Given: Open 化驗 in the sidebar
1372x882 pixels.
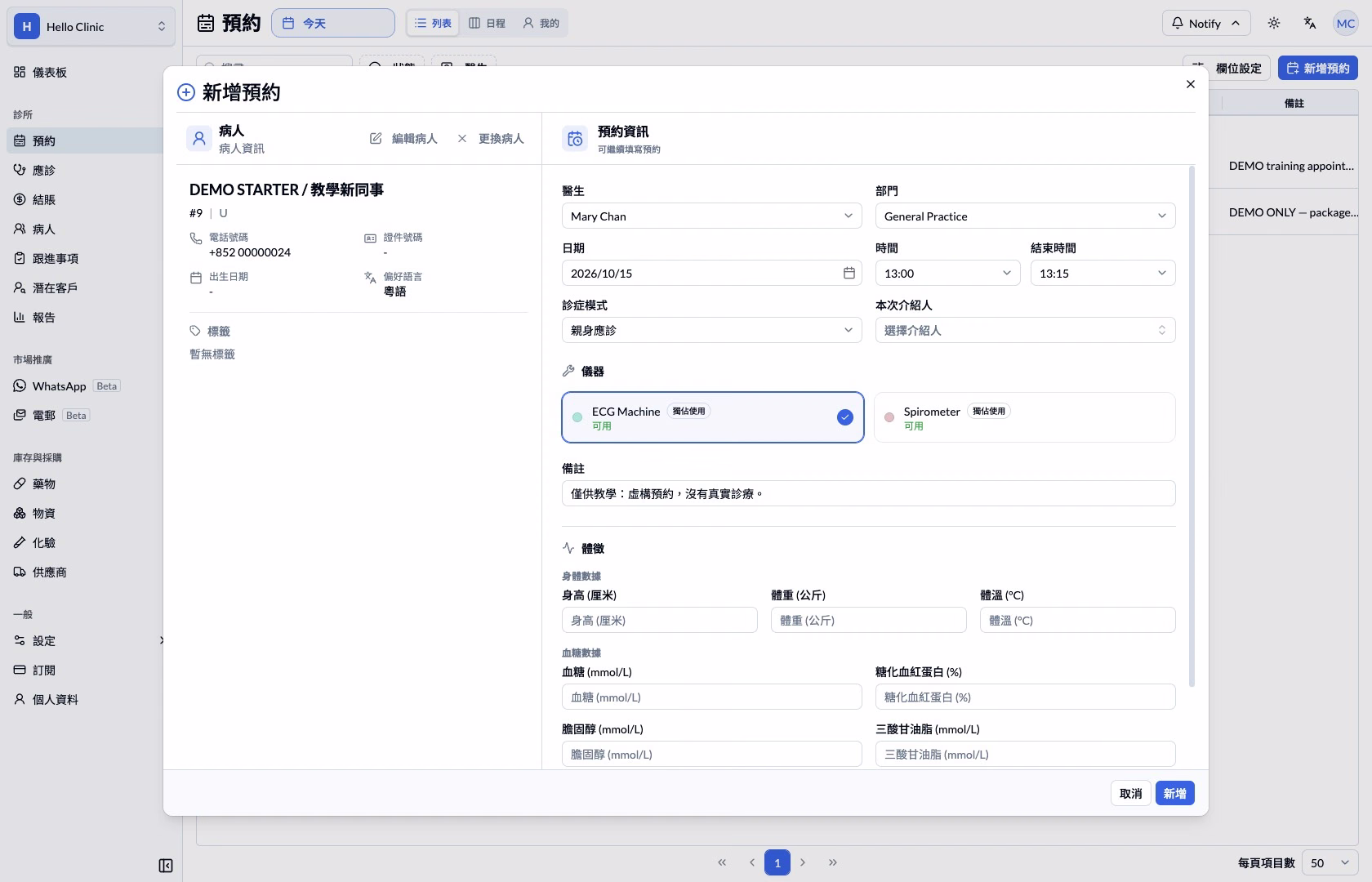Looking at the screenshot, I should (85, 542).
